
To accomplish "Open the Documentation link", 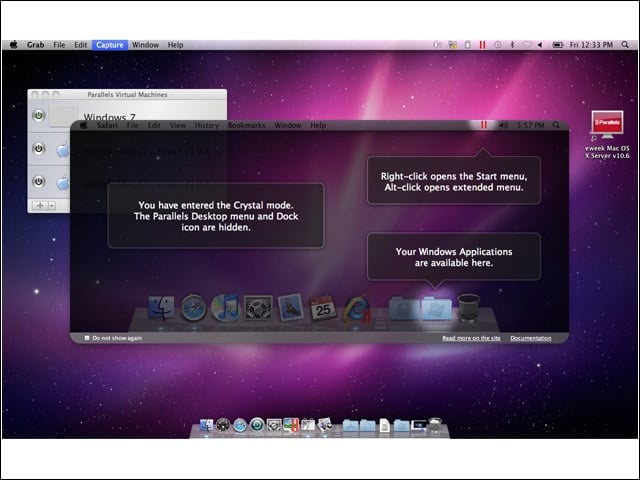I will pyautogui.click(x=531, y=338).
